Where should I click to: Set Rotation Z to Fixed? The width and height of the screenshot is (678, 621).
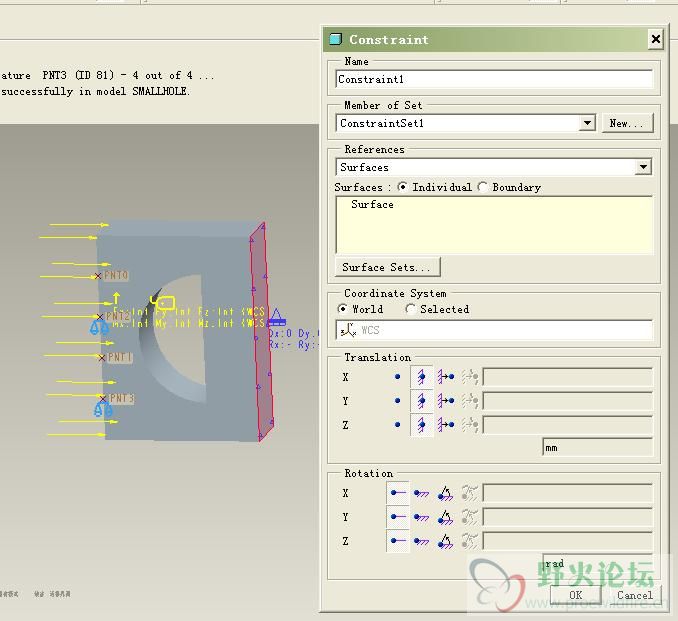(x=421, y=541)
